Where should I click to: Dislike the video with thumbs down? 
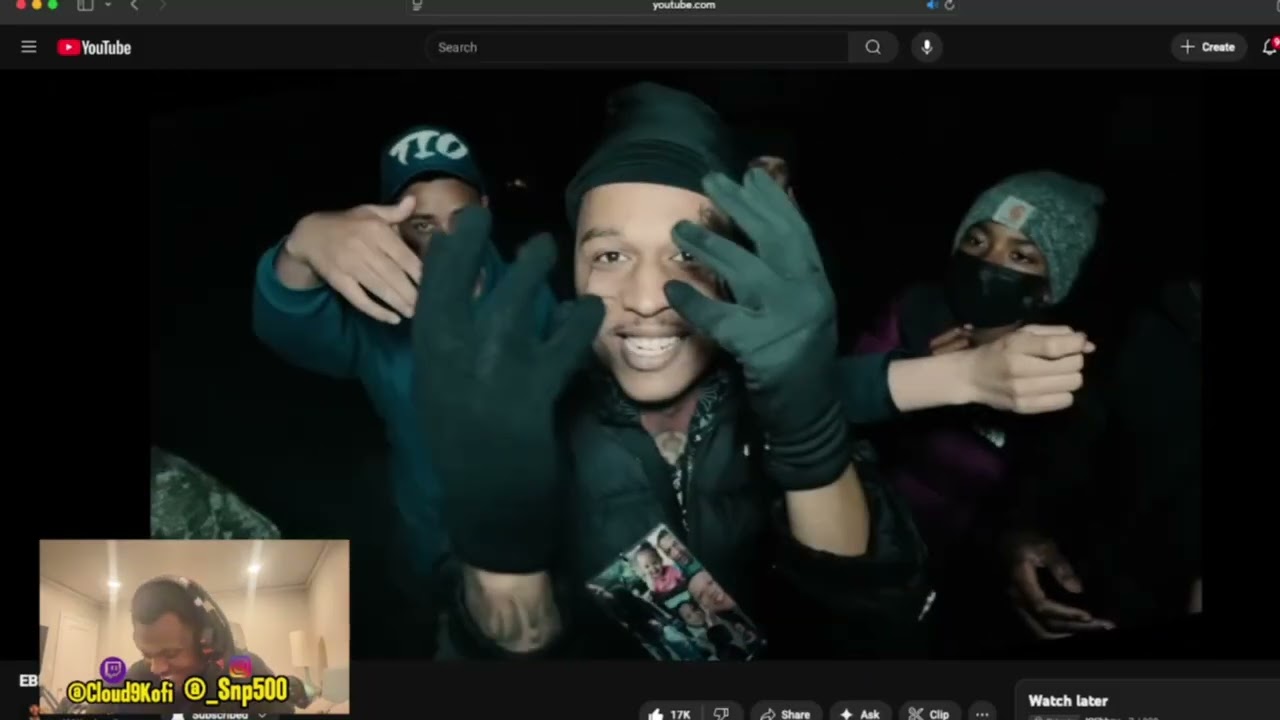pyautogui.click(x=721, y=713)
